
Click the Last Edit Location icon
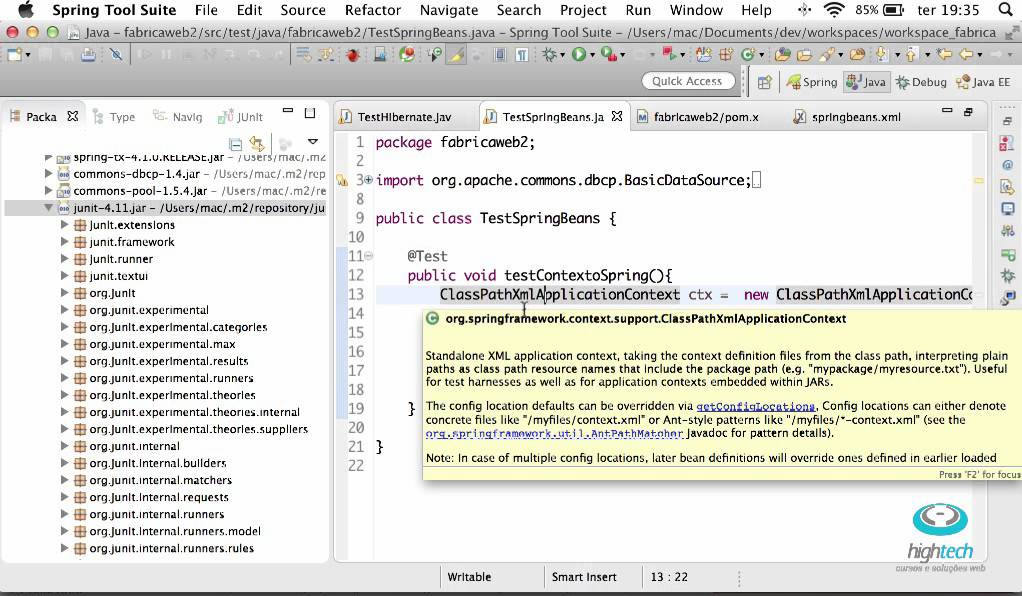tap(944, 55)
